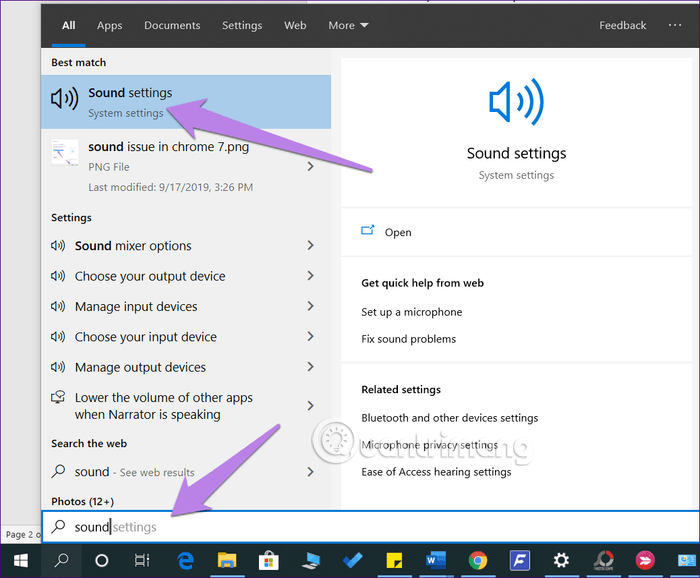This screenshot has height=578, width=700.
Task: Open Manage output devices setting
Action: 140,367
